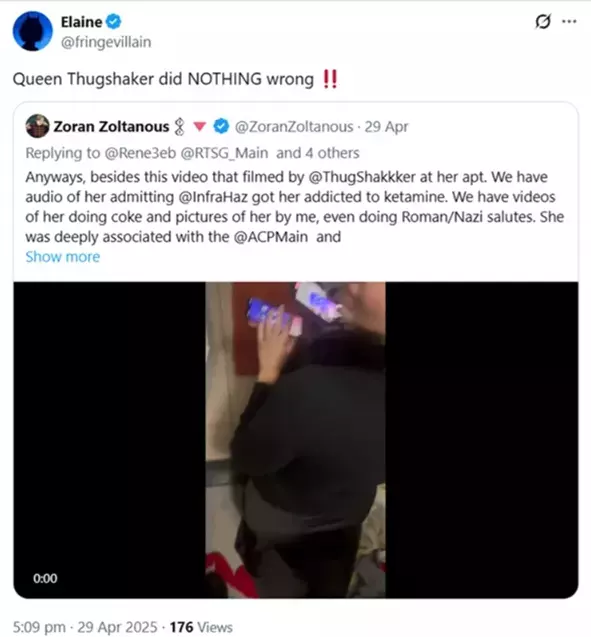591x637 pixels.
Task: Open the @Rene3eb reply mention
Action: [x=141, y=153]
